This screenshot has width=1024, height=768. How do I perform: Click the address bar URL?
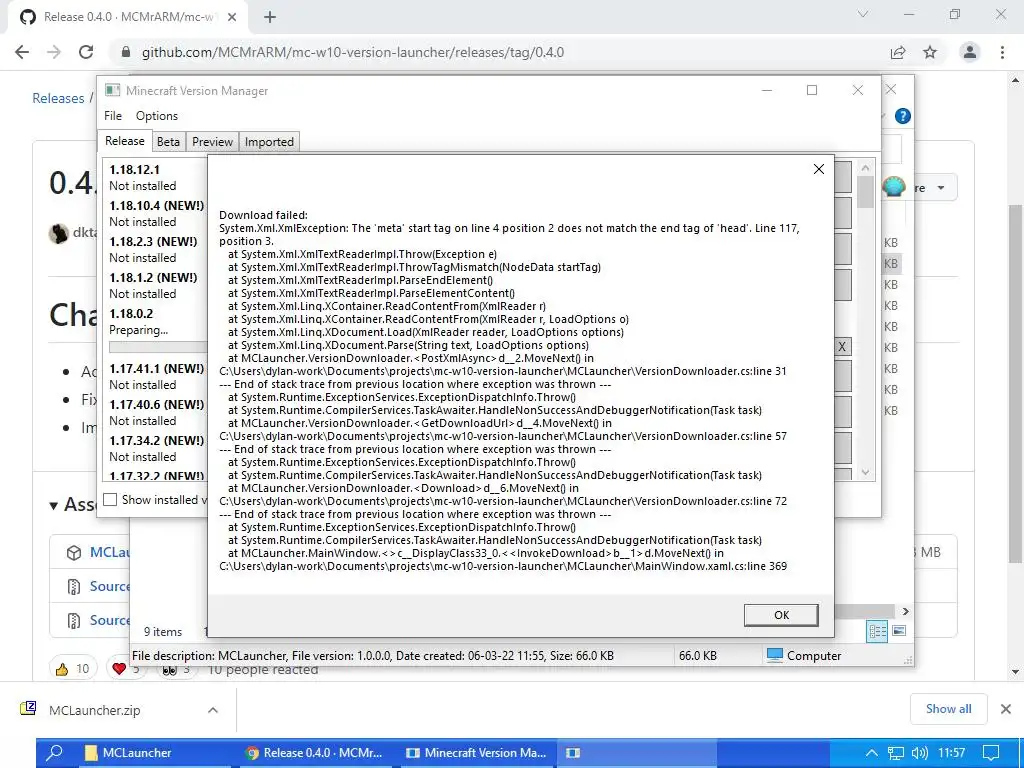(x=353, y=52)
